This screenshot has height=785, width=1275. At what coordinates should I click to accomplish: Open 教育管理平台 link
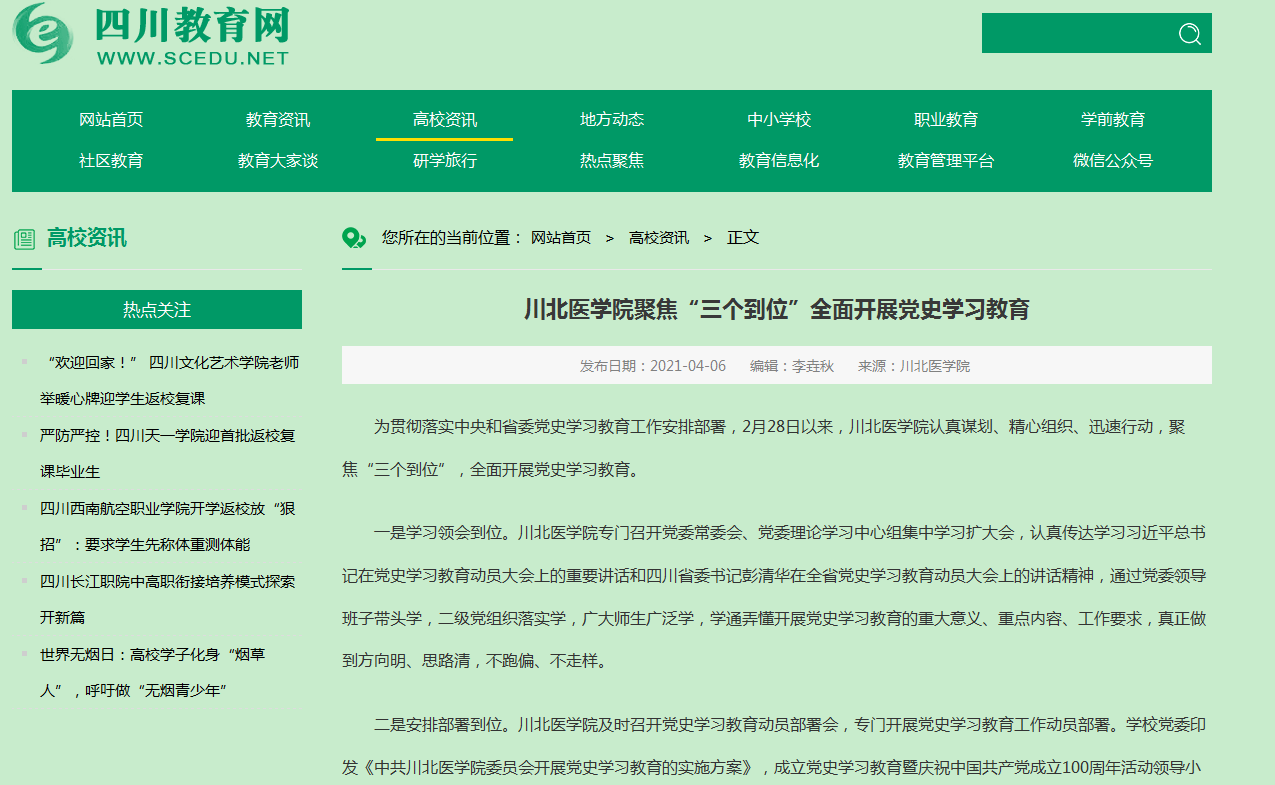point(946,161)
